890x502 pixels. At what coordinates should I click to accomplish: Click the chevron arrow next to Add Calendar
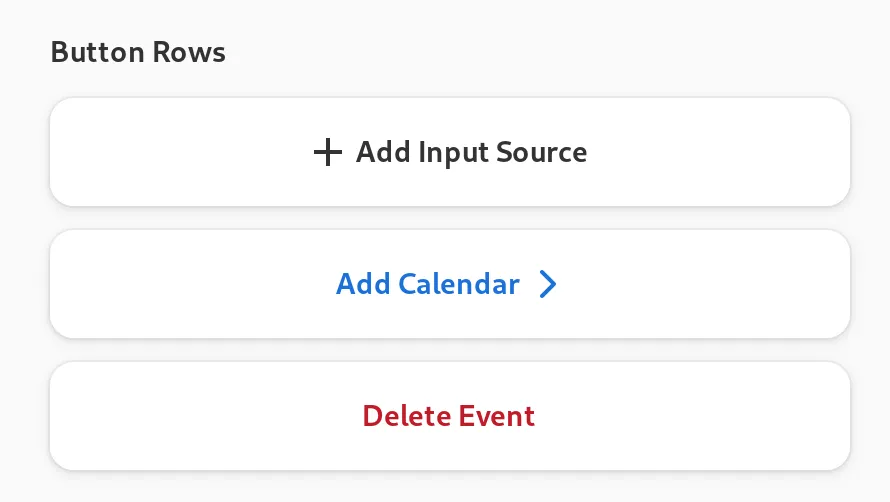(547, 285)
